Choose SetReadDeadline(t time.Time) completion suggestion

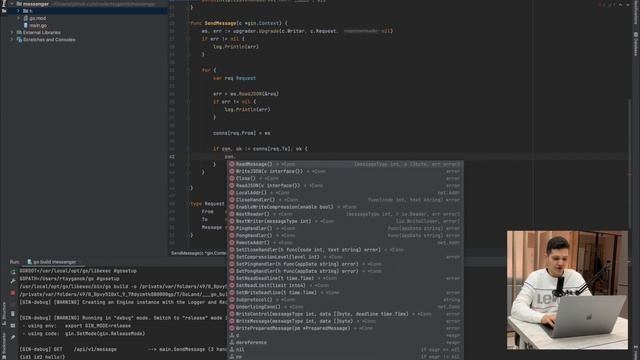[x=345, y=278]
